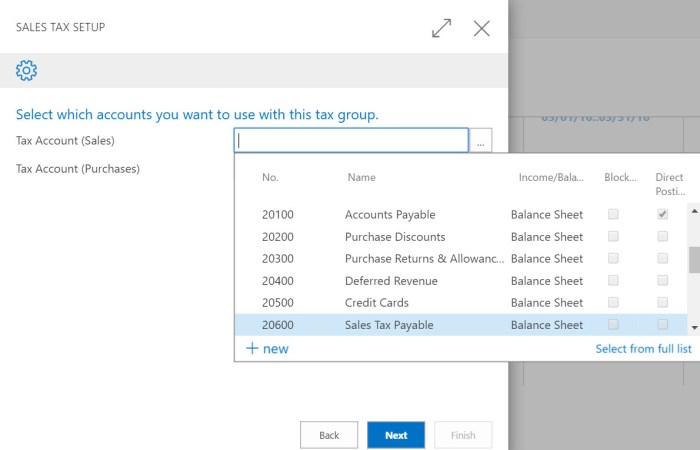Click the settings gear icon
Viewport: 700px width, 450px height.
27,70
